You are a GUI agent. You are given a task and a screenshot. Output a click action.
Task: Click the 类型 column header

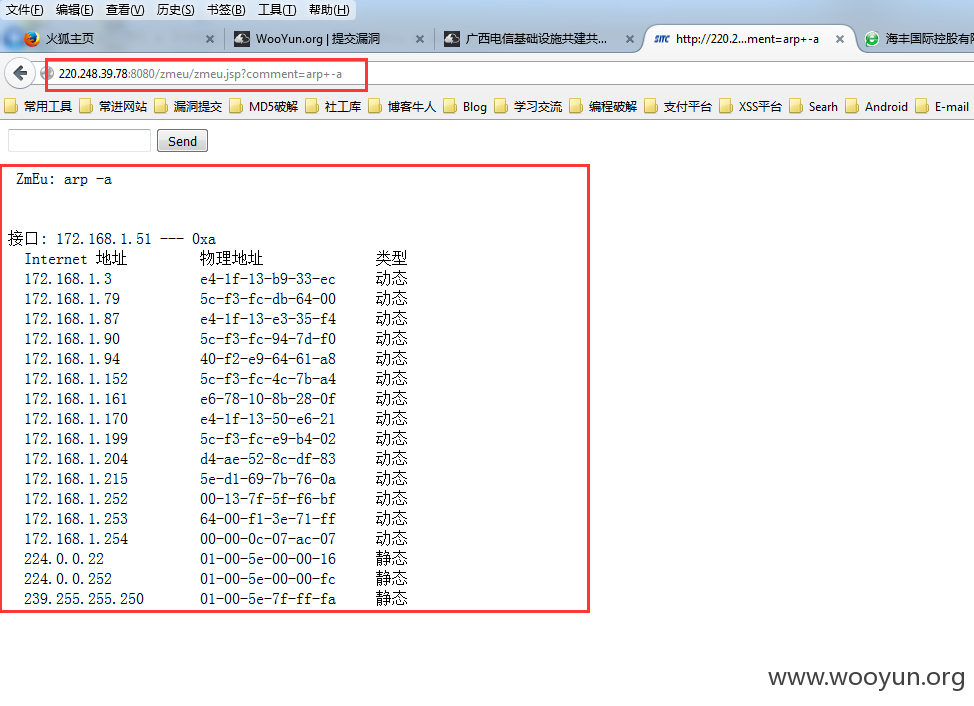click(x=391, y=258)
